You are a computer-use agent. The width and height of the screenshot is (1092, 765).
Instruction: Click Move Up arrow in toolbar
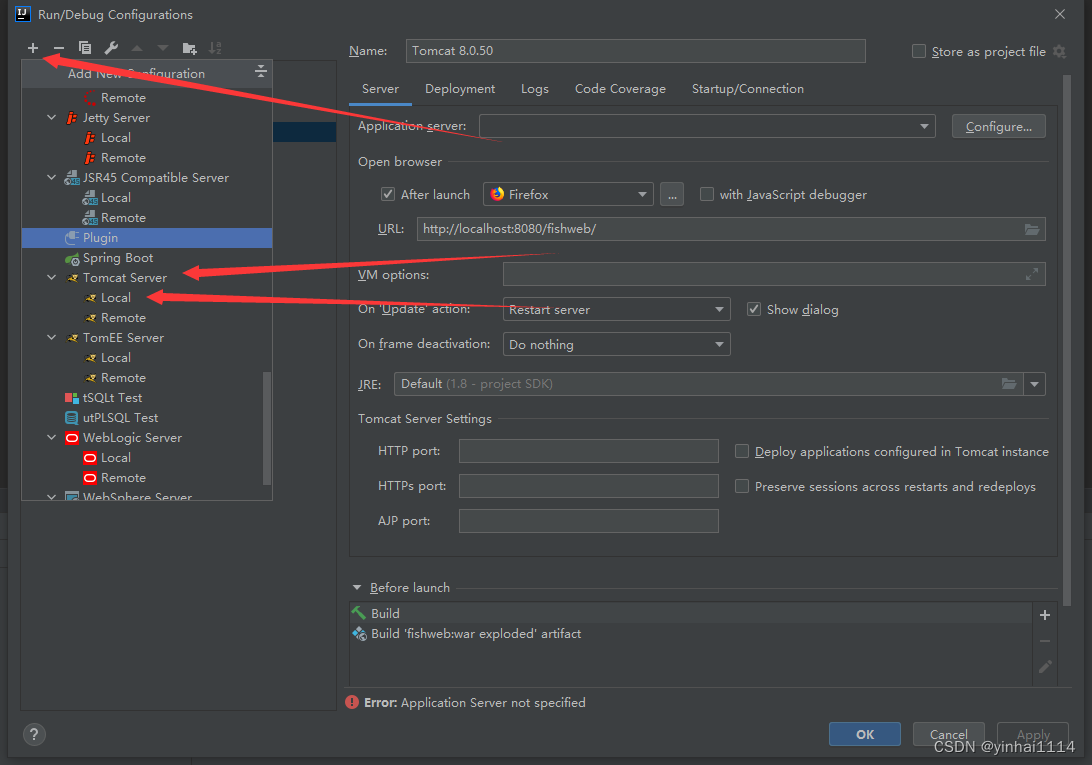click(137, 48)
